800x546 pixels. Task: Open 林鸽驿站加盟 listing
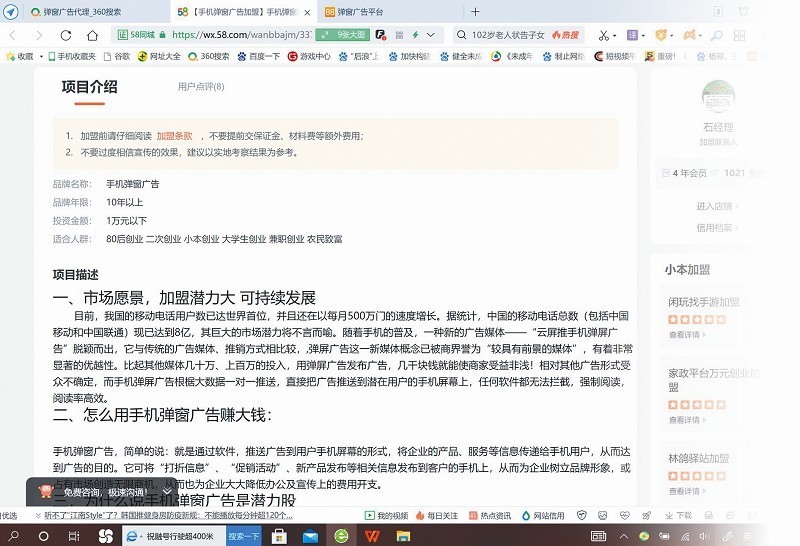coord(698,458)
